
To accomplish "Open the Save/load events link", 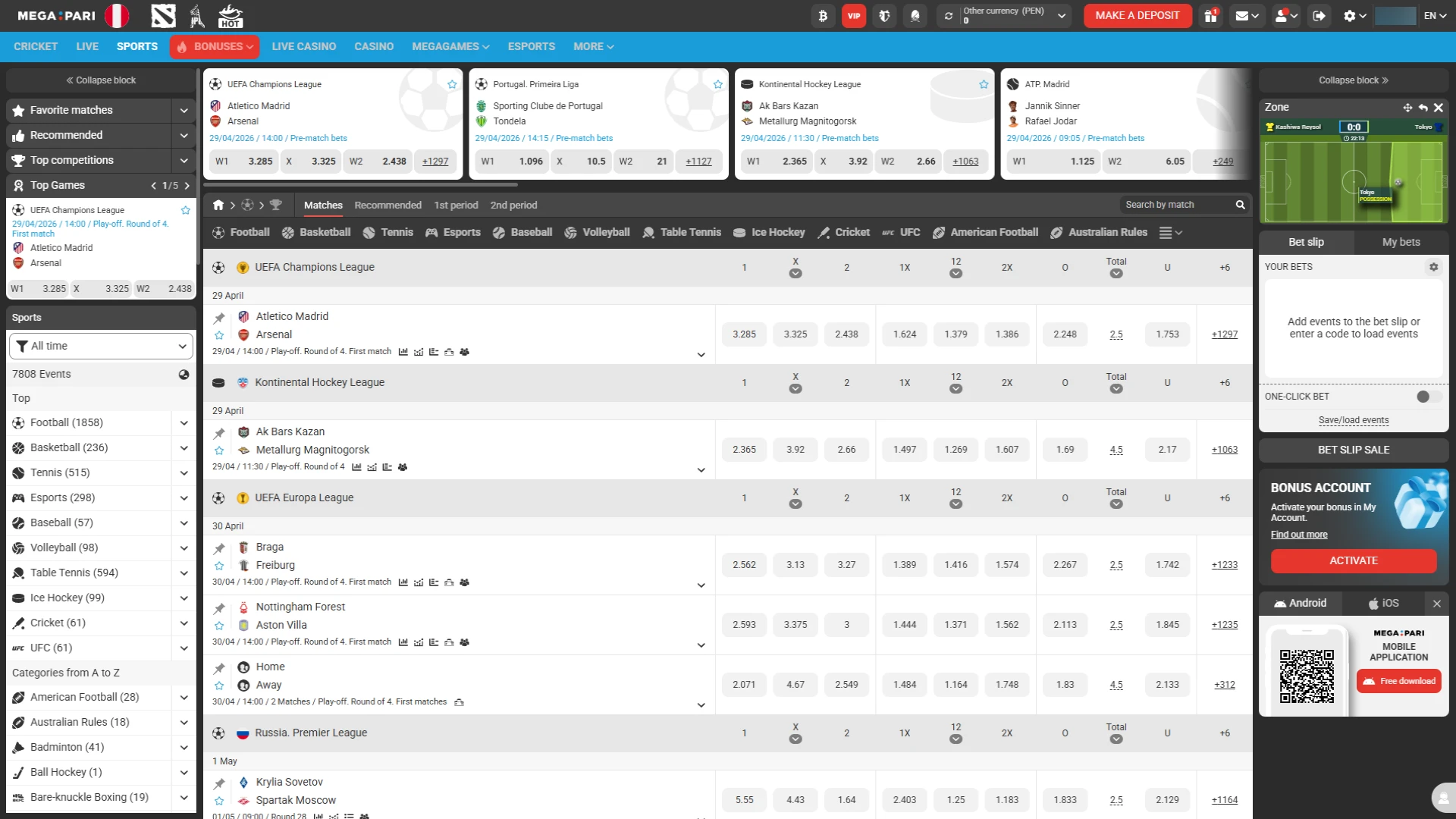I will pyautogui.click(x=1353, y=421).
